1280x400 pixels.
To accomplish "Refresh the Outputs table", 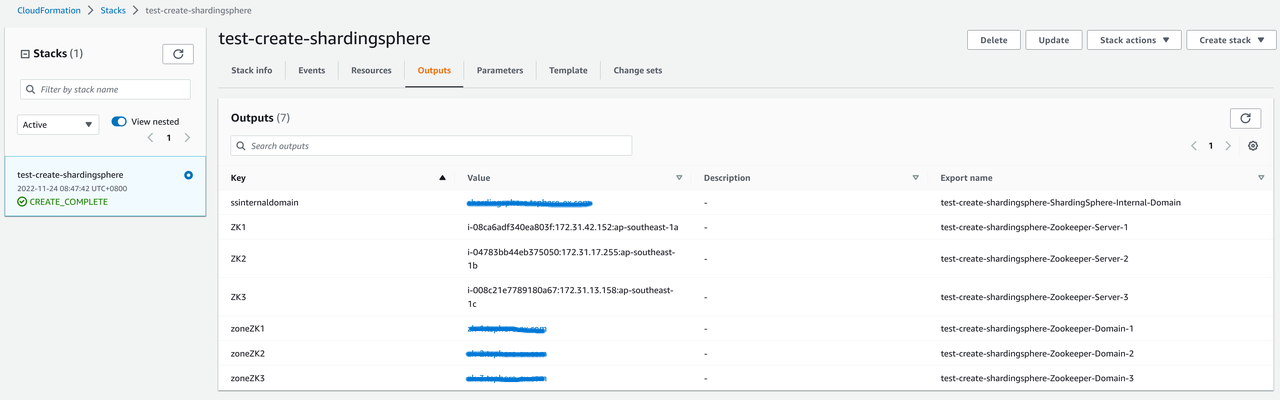I will click(x=1245, y=118).
